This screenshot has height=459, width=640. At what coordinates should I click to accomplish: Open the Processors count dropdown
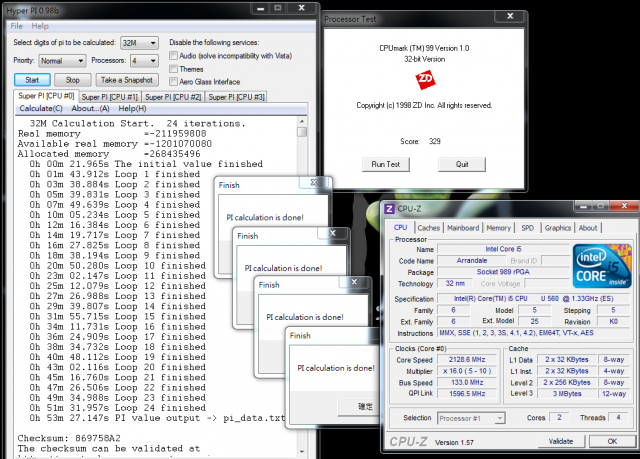click(144, 61)
